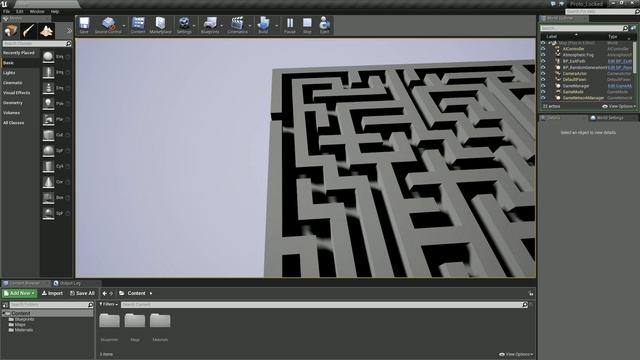Open Settings dropdown arrow
640x360 pixels.
[x=194, y=26]
